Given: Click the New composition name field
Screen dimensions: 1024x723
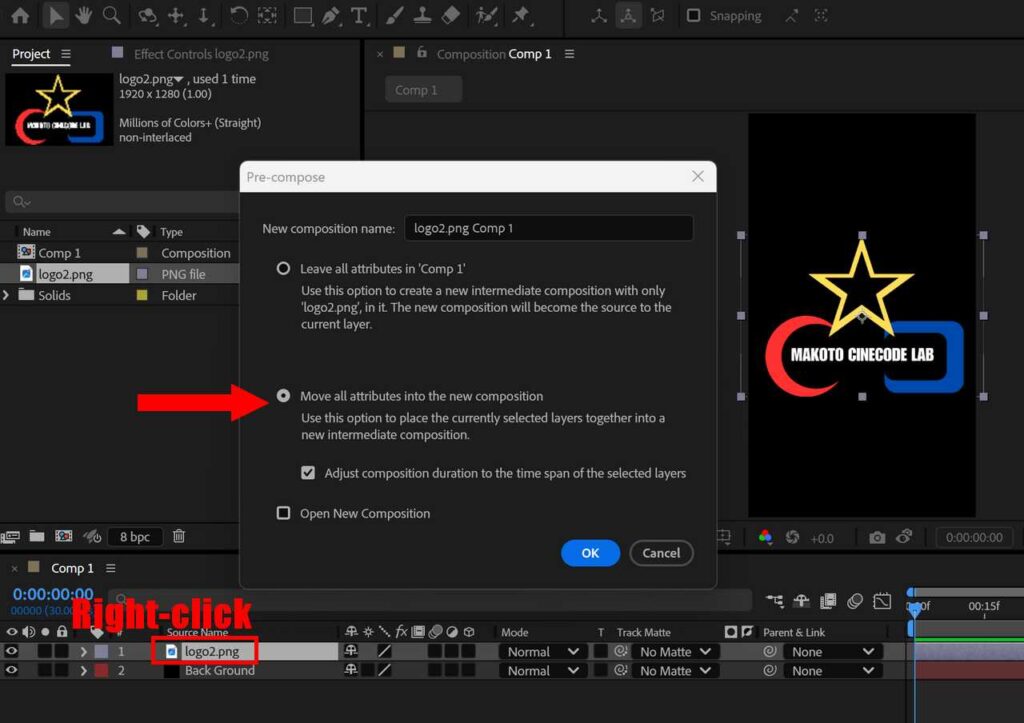Looking at the screenshot, I should tap(549, 228).
